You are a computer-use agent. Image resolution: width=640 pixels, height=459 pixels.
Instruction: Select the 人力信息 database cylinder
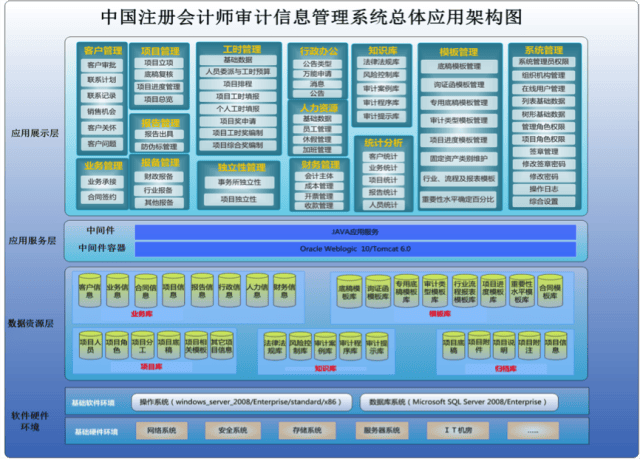257,290
